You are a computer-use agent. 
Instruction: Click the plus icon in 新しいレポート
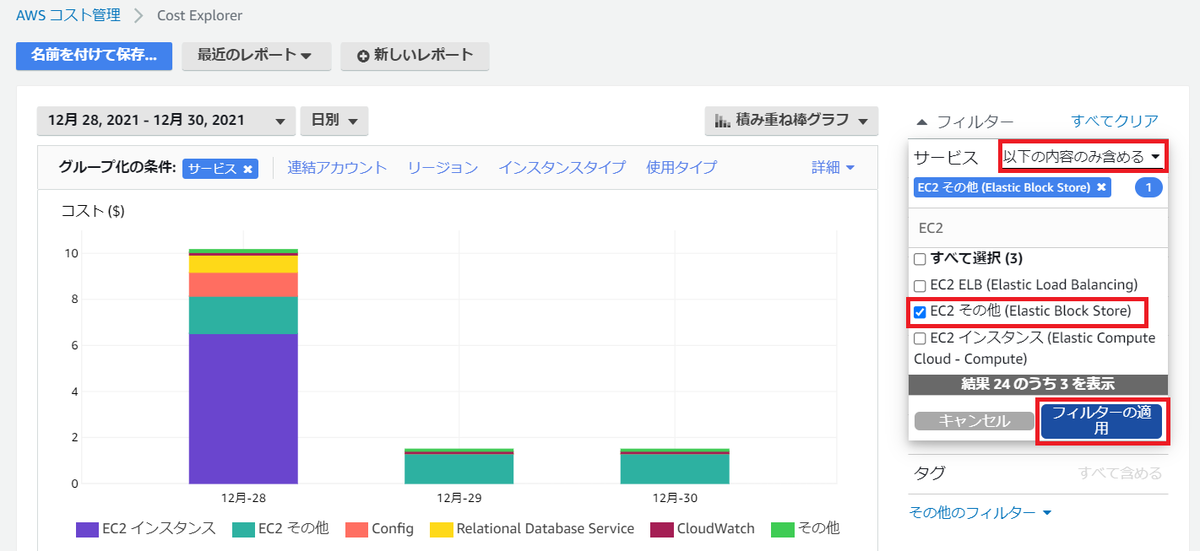coord(363,56)
